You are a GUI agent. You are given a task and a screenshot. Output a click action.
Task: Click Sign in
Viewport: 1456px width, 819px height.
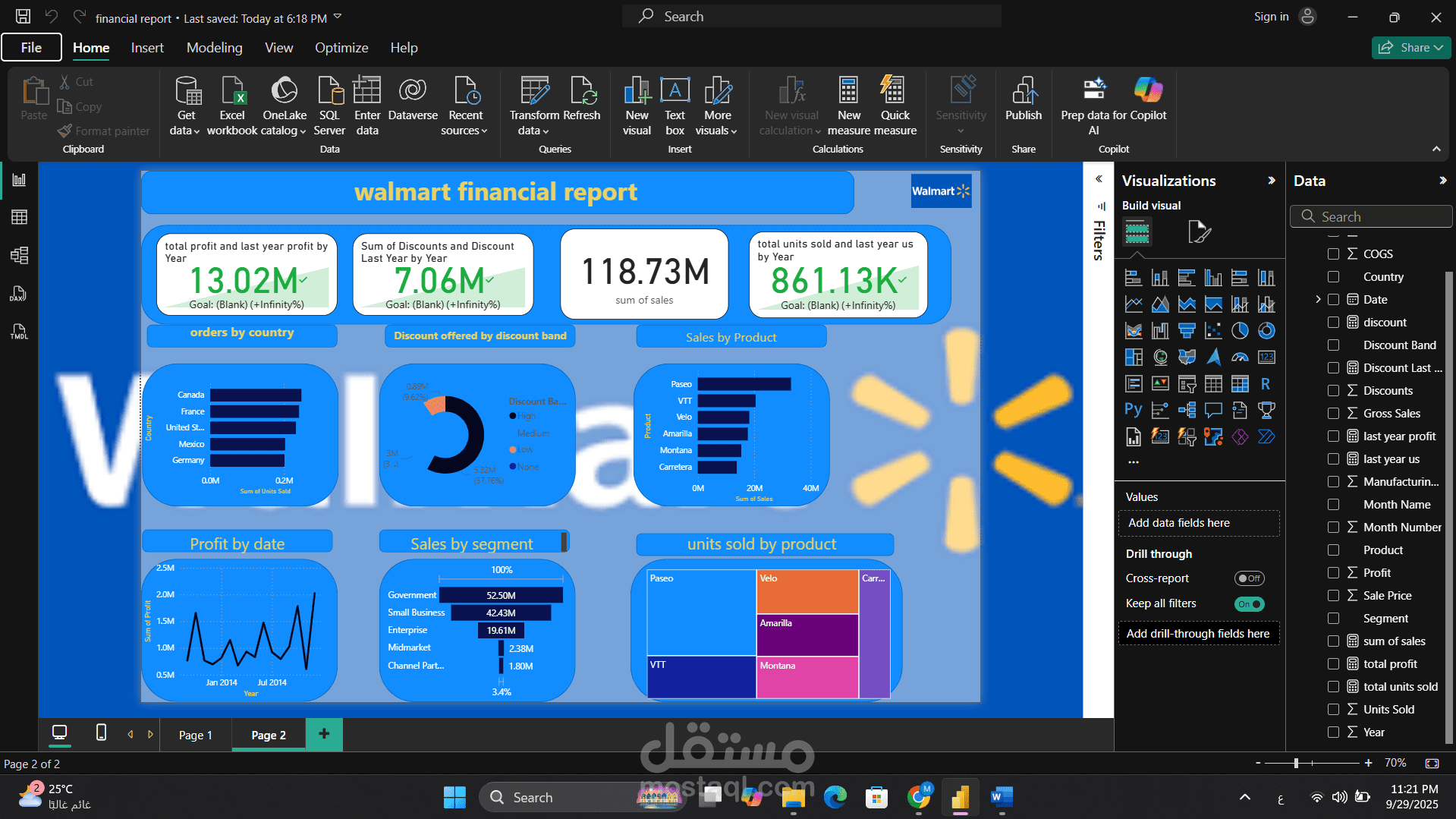[1271, 17]
